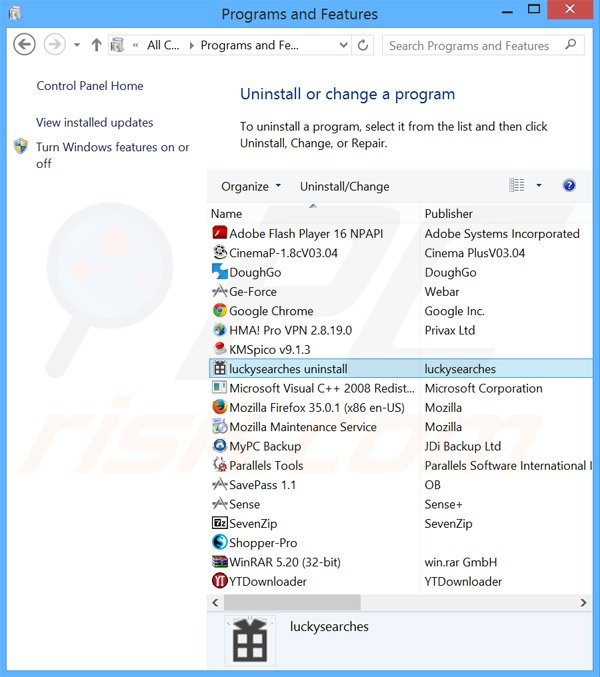
Task: Go up one level with up arrow
Action: pos(96,45)
